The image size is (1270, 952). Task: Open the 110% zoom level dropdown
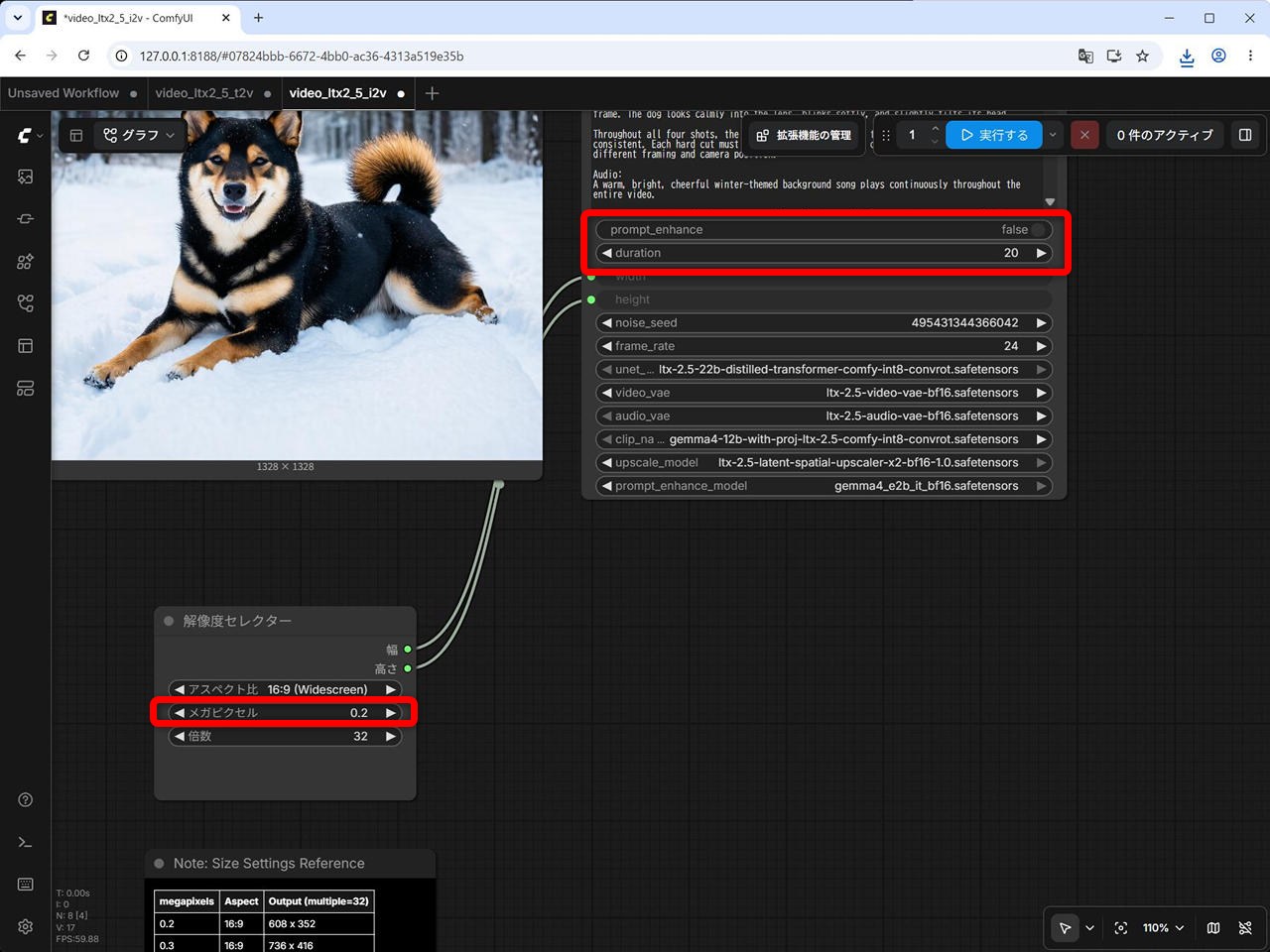[x=1163, y=928]
